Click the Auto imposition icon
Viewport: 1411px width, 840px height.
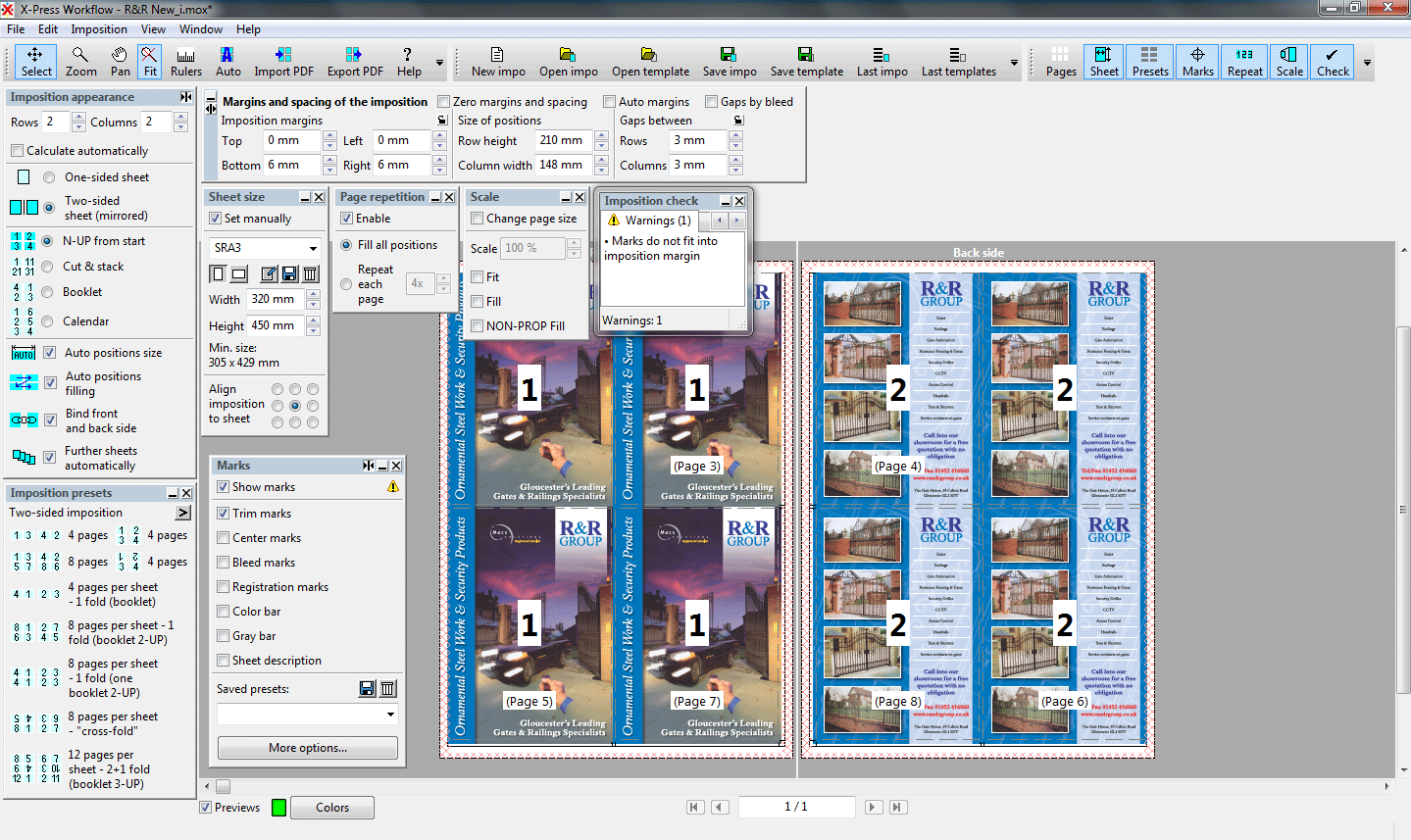tap(227, 62)
